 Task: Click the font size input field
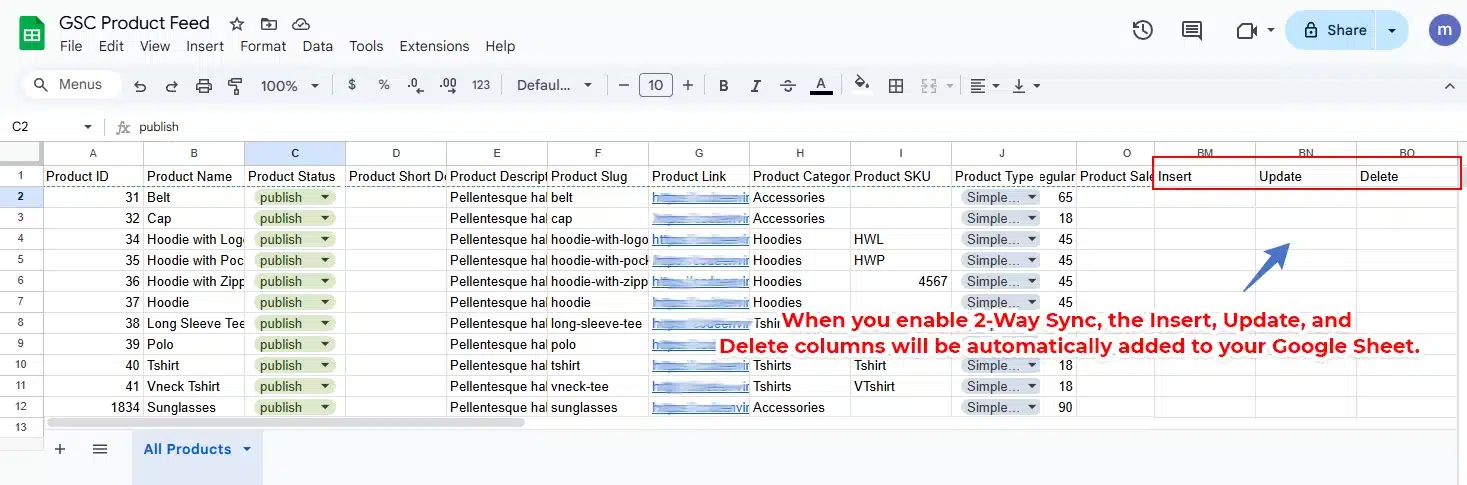(655, 86)
